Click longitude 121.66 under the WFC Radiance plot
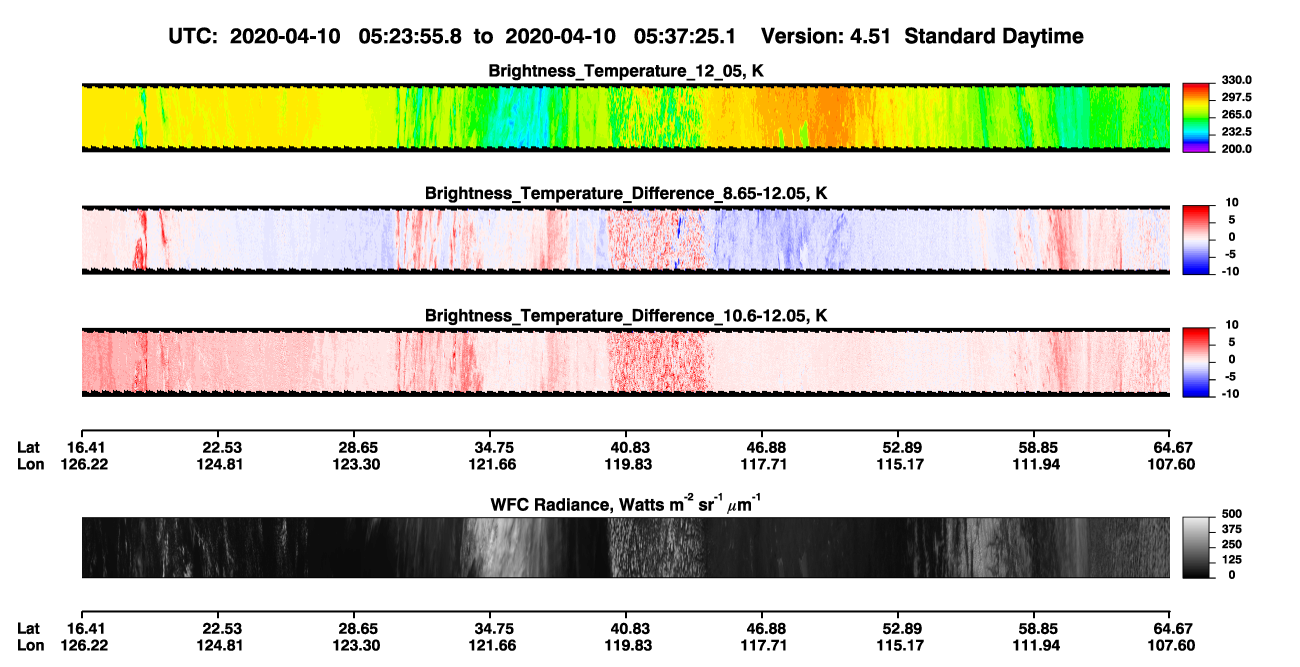 coord(493,644)
